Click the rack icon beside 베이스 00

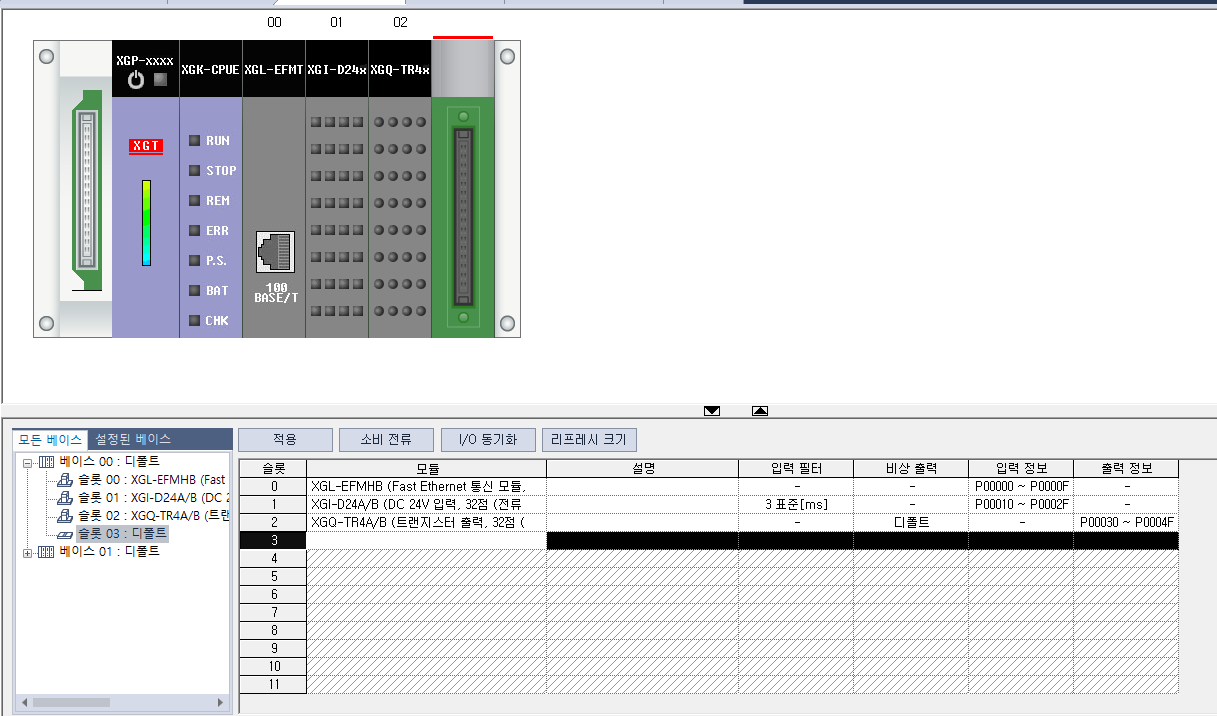click(x=45, y=462)
